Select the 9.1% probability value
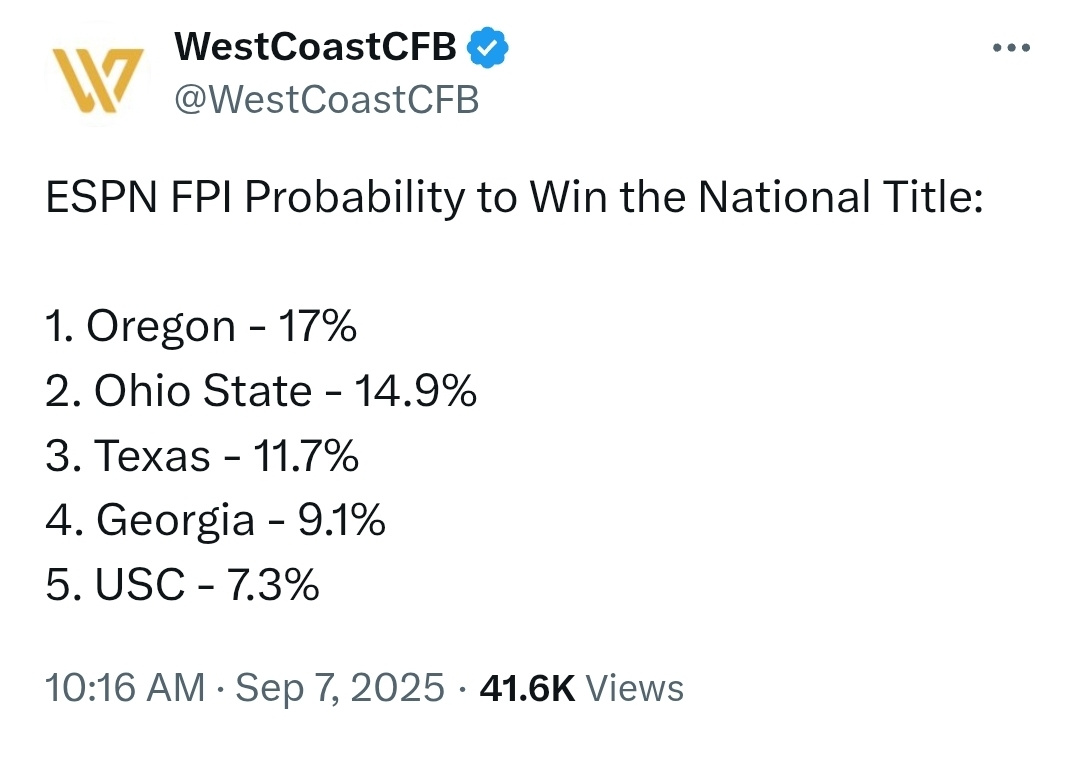 (342, 520)
